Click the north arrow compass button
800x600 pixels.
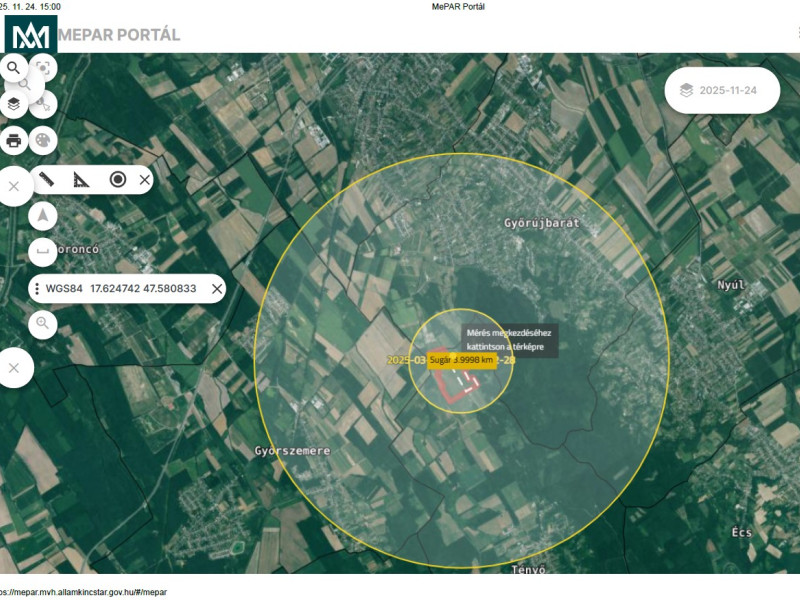(43, 216)
